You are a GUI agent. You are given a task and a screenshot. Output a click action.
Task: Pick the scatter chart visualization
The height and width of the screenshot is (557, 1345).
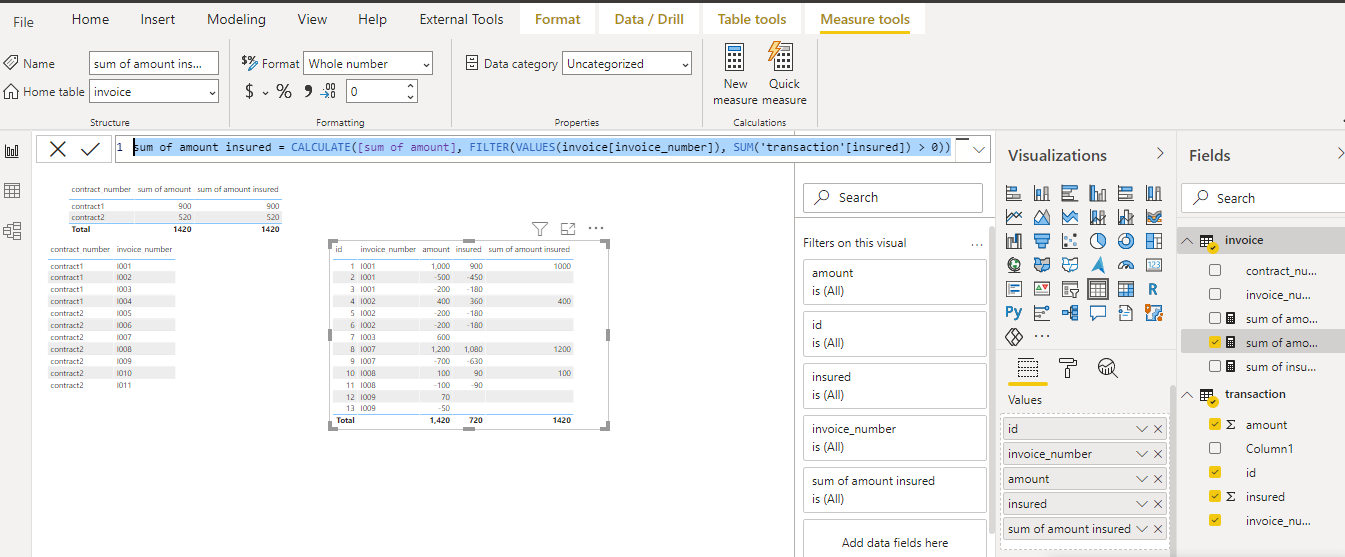(x=1070, y=241)
